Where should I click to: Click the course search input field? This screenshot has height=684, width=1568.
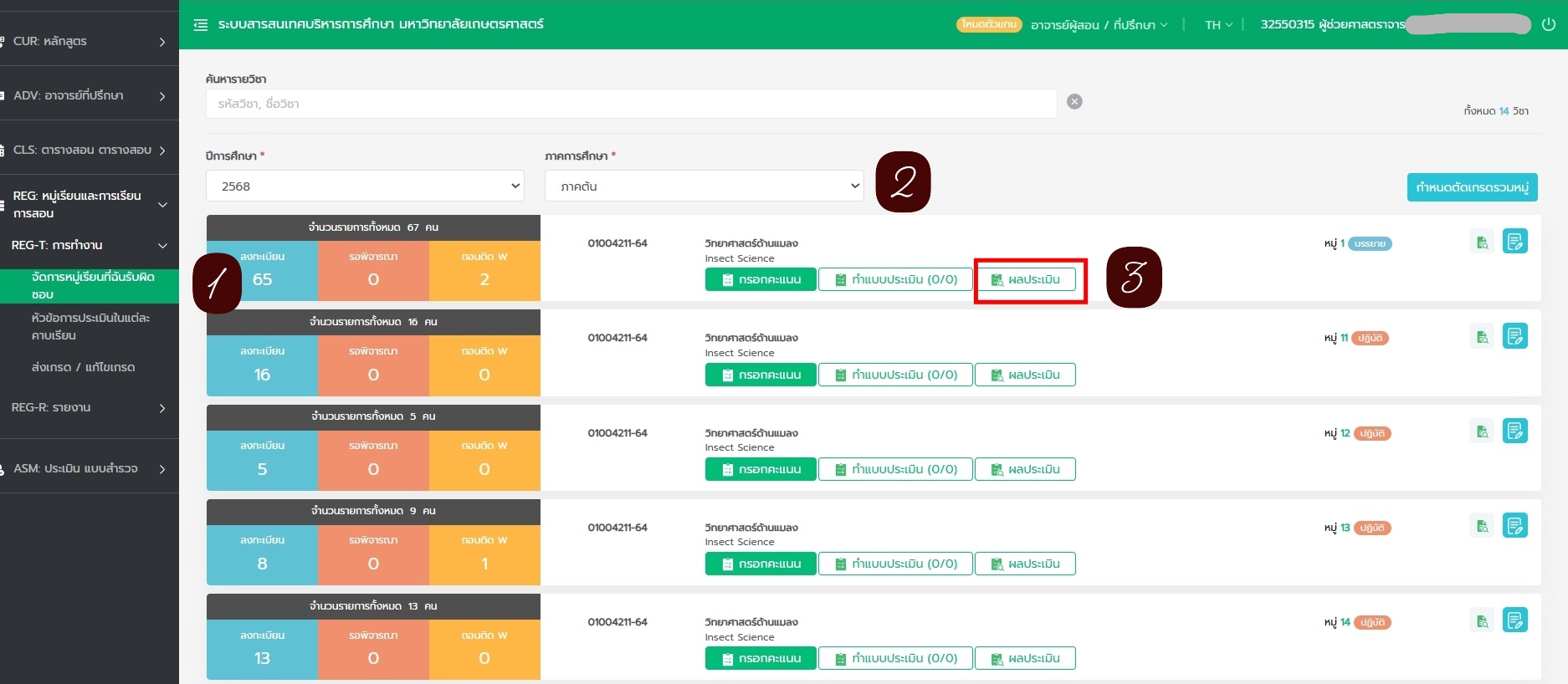coord(631,104)
